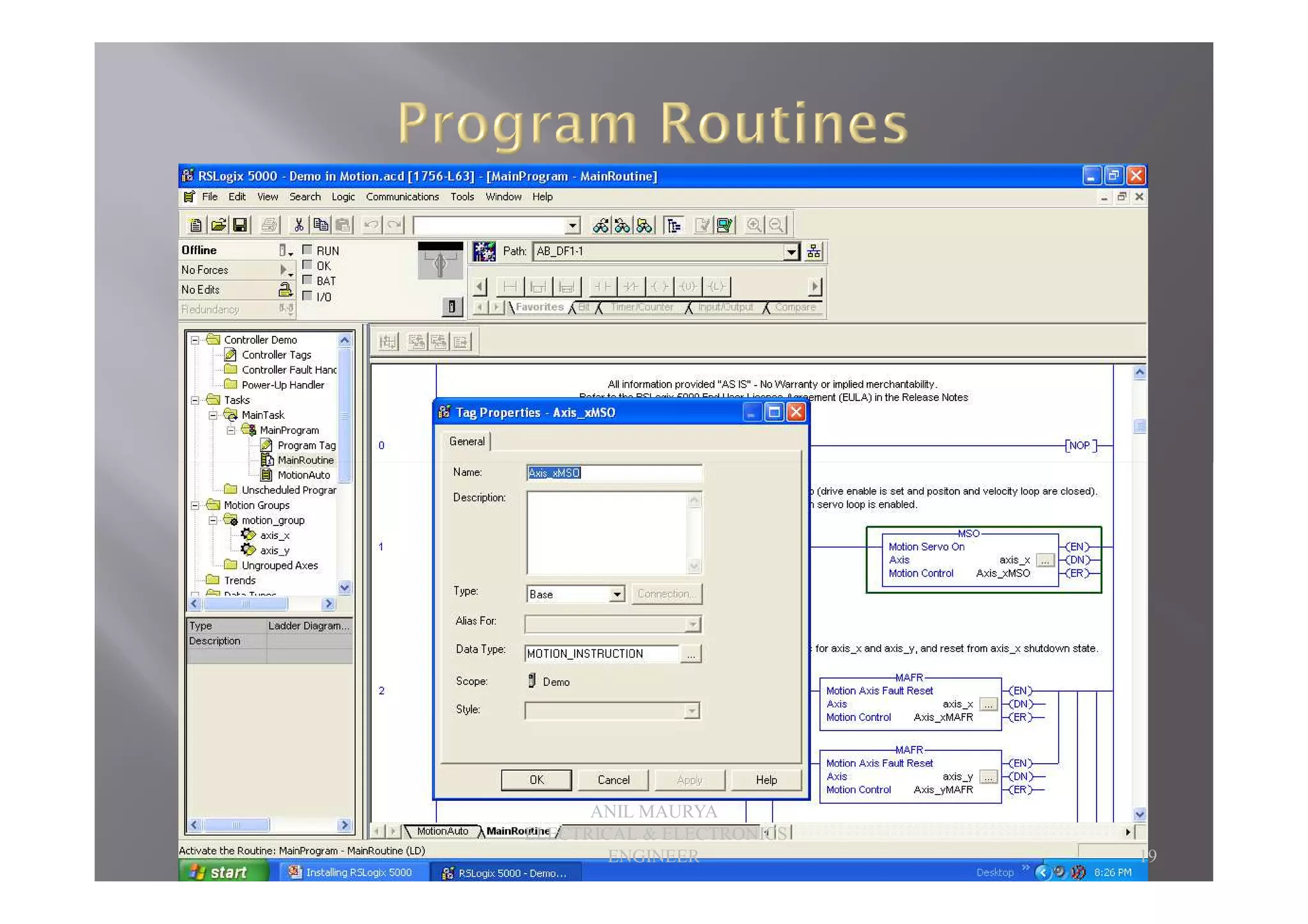Screen dimensions: 1308x924
Task: Toggle the RUN status checkbox
Action: point(307,250)
